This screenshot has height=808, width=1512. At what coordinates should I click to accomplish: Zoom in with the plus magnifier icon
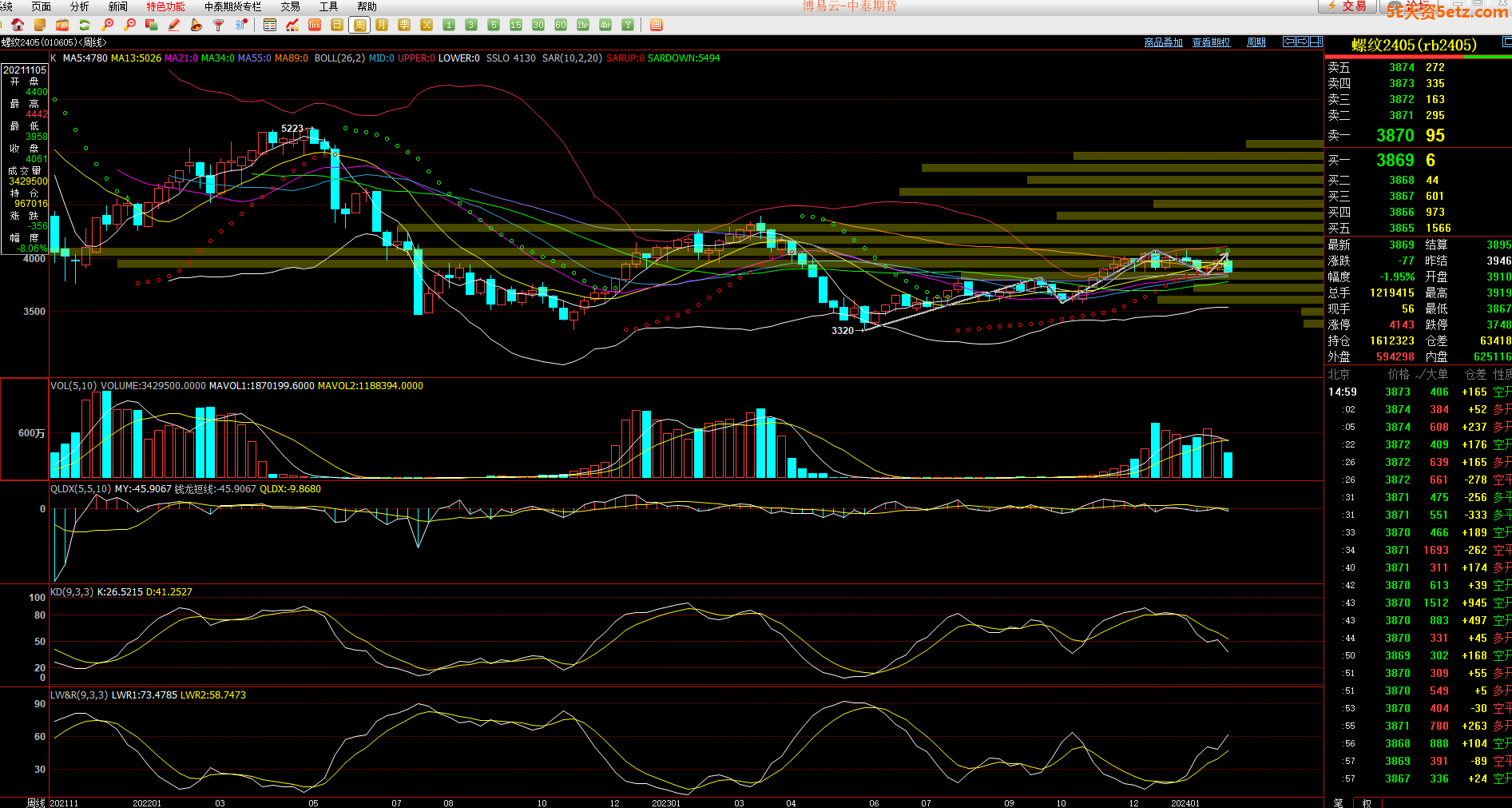107,25
